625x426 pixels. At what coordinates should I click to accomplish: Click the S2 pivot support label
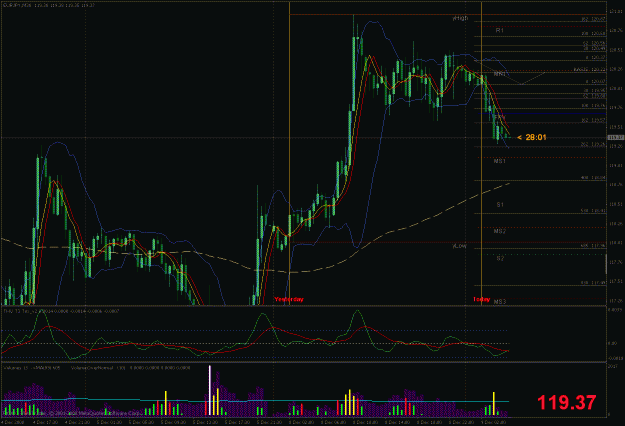point(500,258)
